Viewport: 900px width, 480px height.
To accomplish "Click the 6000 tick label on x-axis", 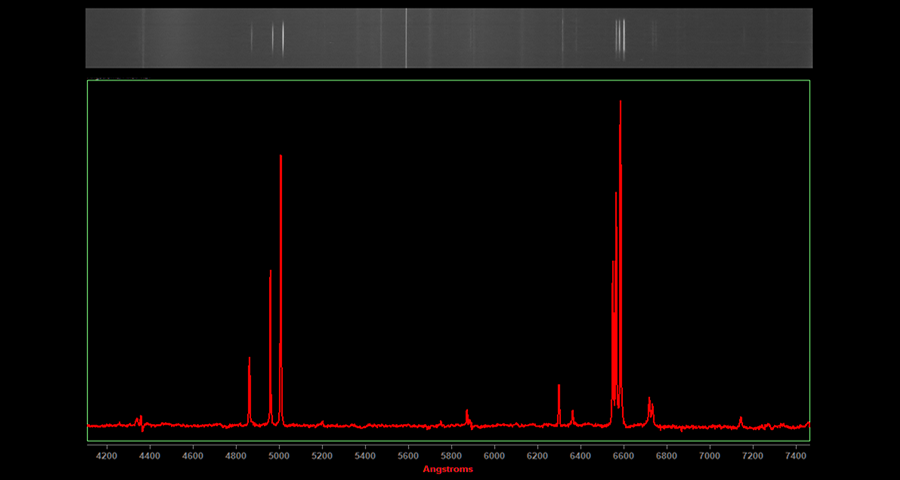I will click(x=494, y=455).
